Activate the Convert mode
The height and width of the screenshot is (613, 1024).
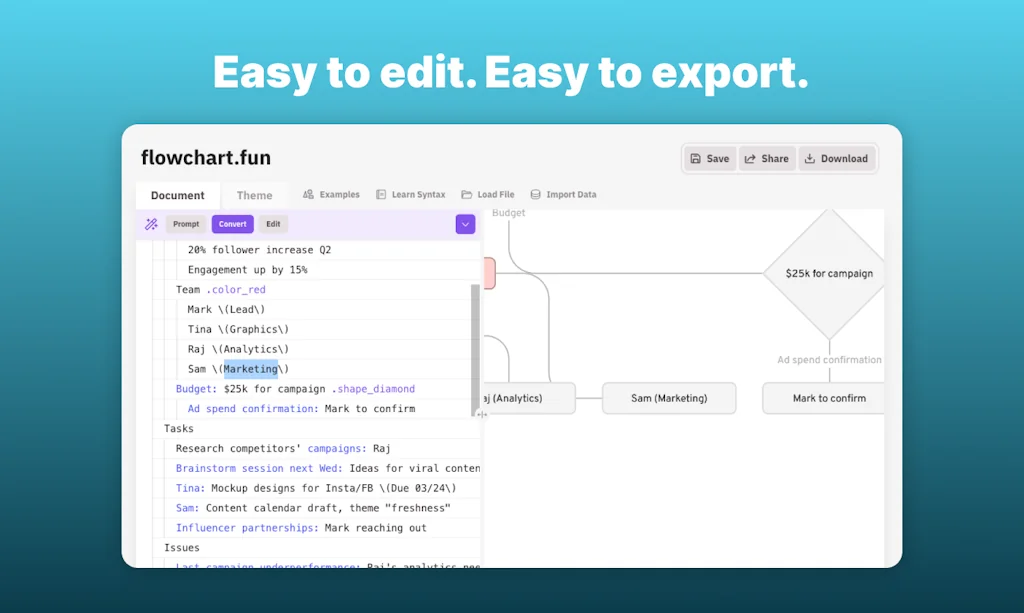coord(232,223)
